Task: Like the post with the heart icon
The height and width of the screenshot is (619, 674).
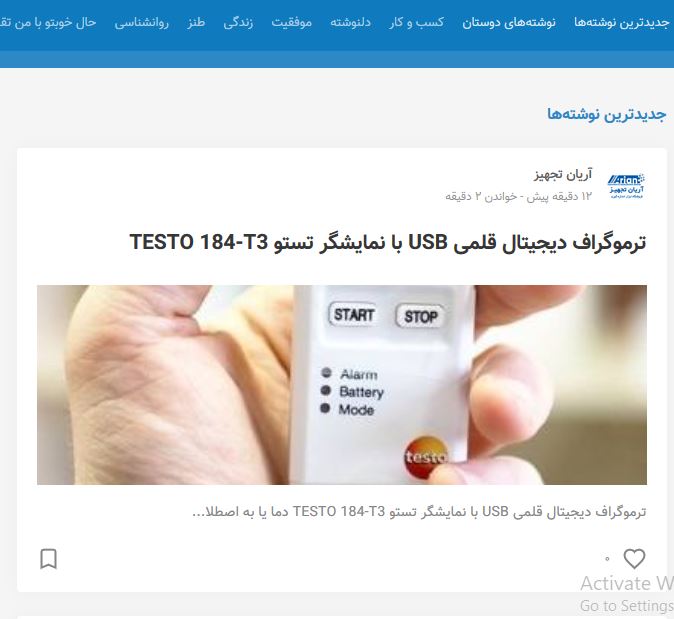Action: [634, 559]
